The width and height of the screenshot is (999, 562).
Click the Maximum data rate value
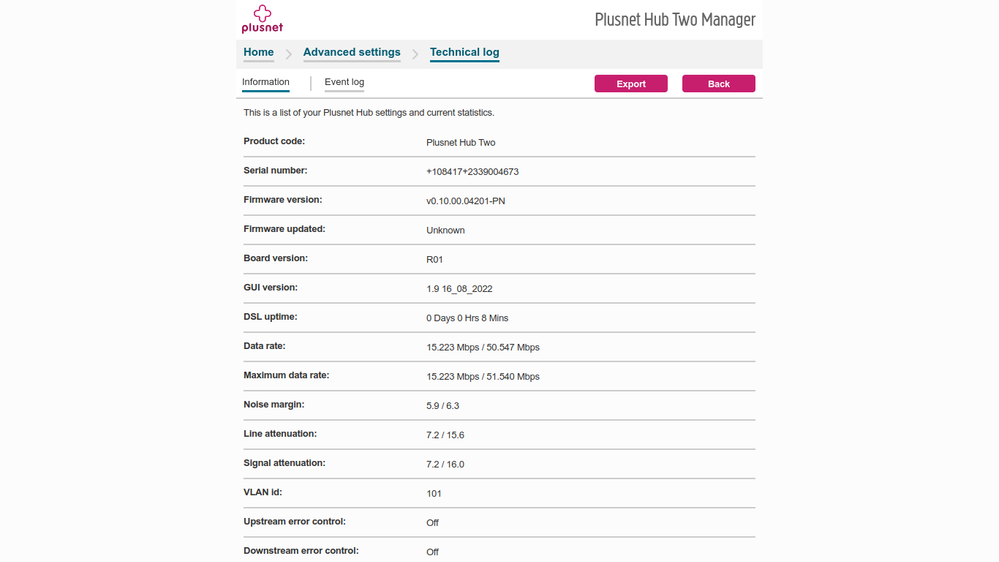[x=483, y=377]
